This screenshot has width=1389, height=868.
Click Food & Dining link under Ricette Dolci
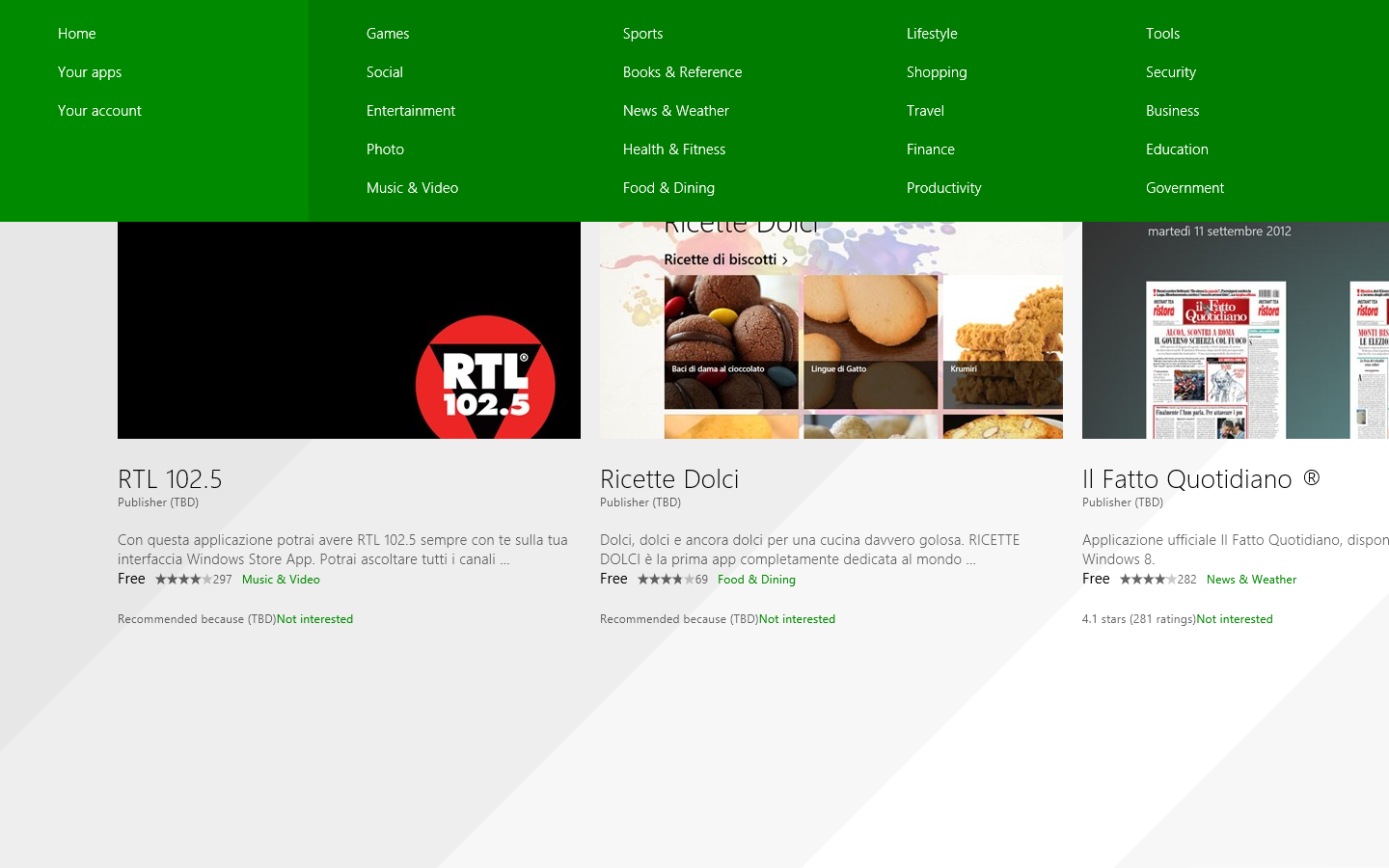click(x=756, y=580)
